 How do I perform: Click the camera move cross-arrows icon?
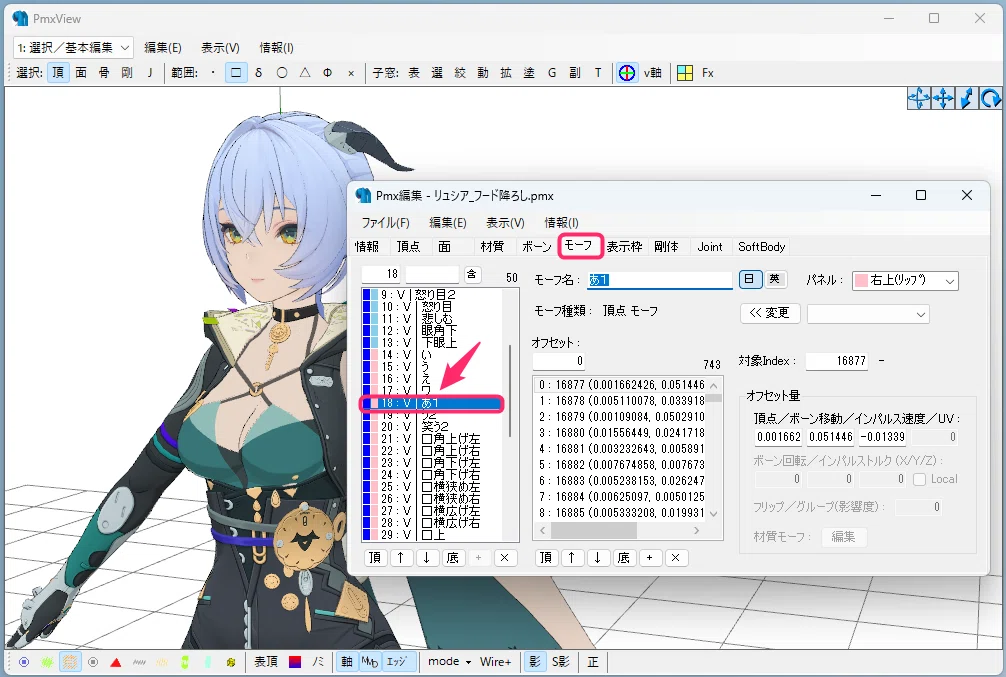tap(943, 98)
